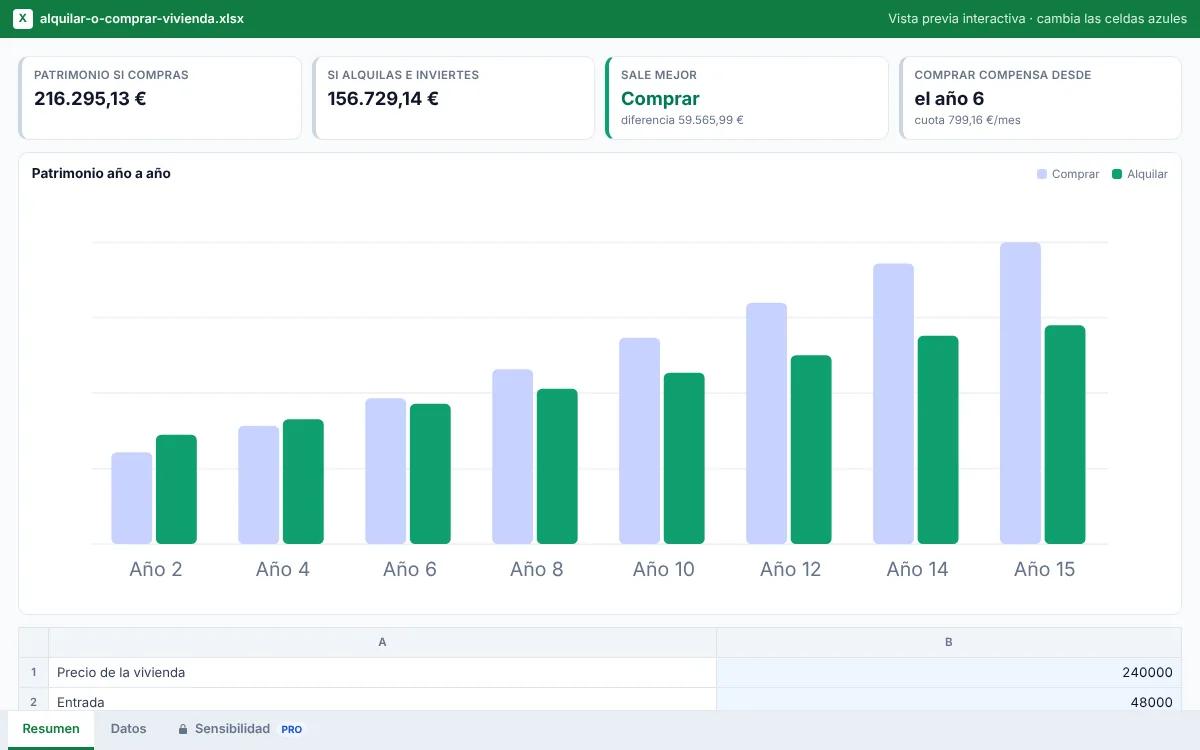The width and height of the screenshot is (1200, 750).
Task: Click the Comprar compensa desde card
Action: [x=1040, y=98]
